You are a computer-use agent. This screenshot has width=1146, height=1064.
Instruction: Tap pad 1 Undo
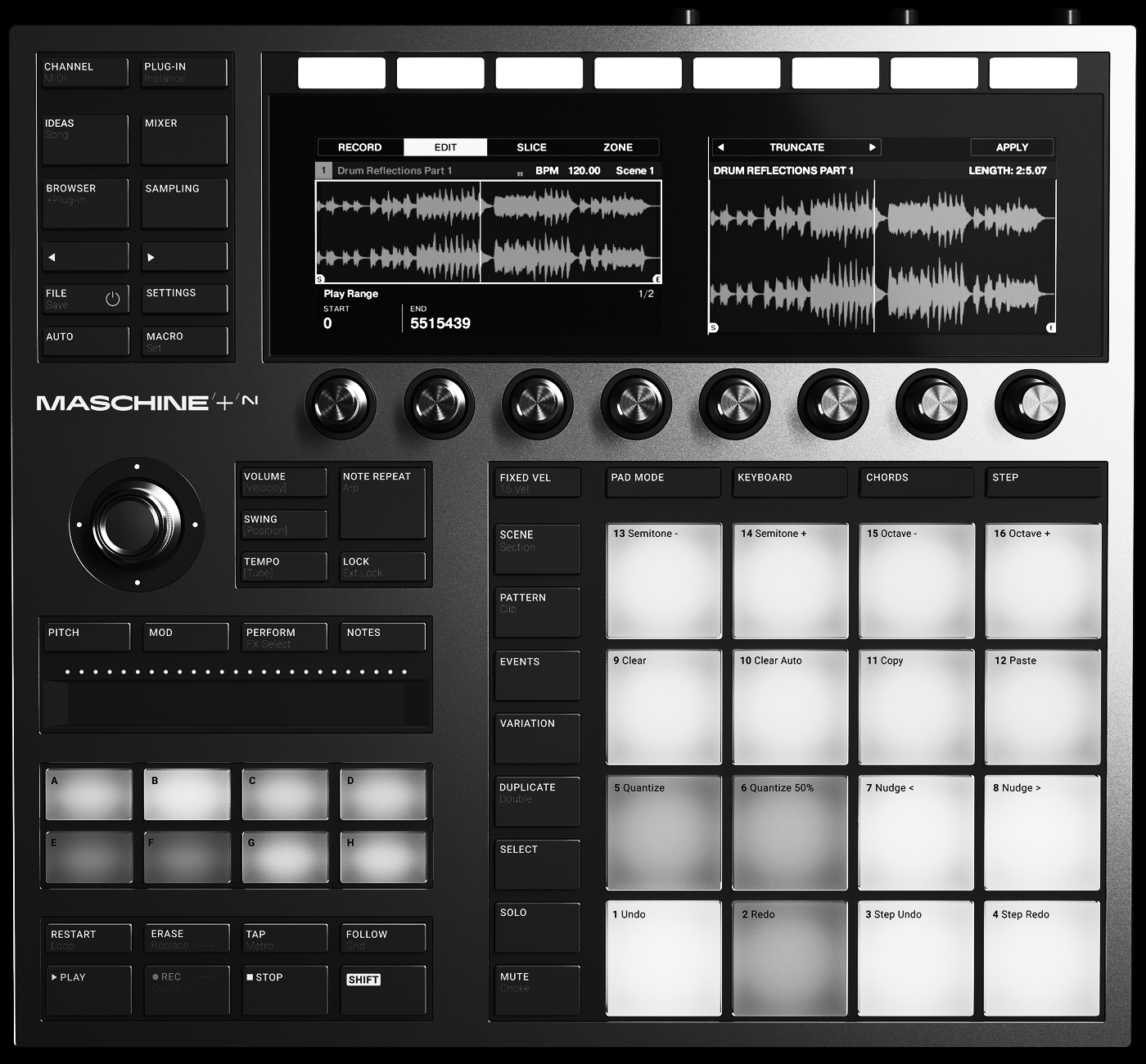tap(664, 958)
